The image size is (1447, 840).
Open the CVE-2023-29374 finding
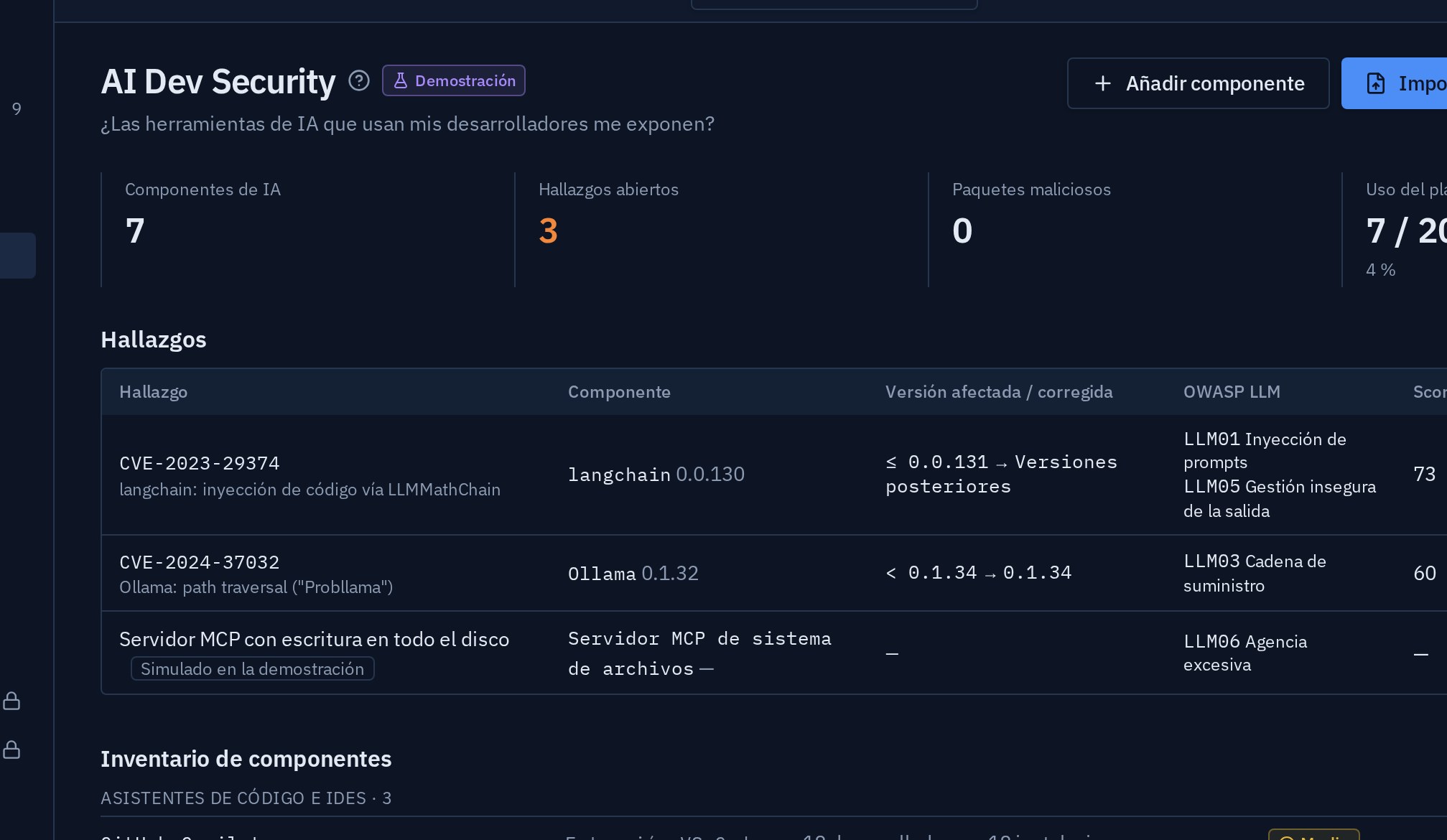click(200, 463)
